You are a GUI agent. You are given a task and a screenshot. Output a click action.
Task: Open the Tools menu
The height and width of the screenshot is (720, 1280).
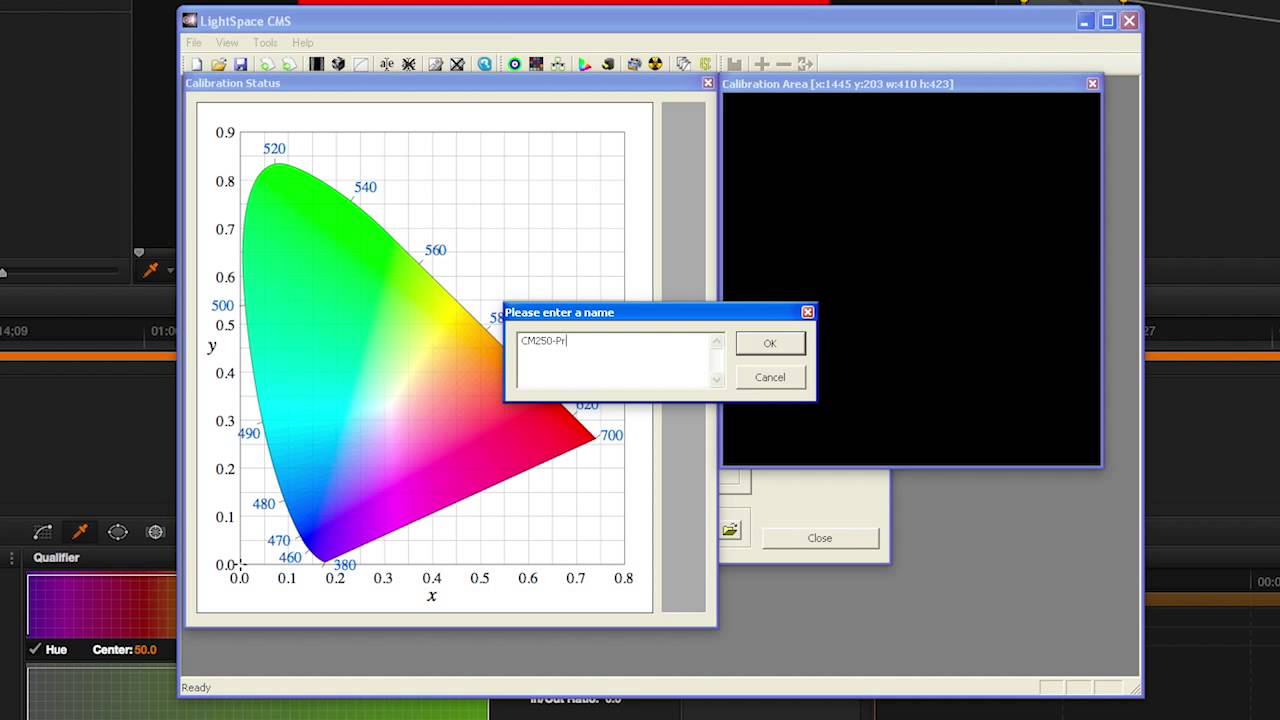265,43
